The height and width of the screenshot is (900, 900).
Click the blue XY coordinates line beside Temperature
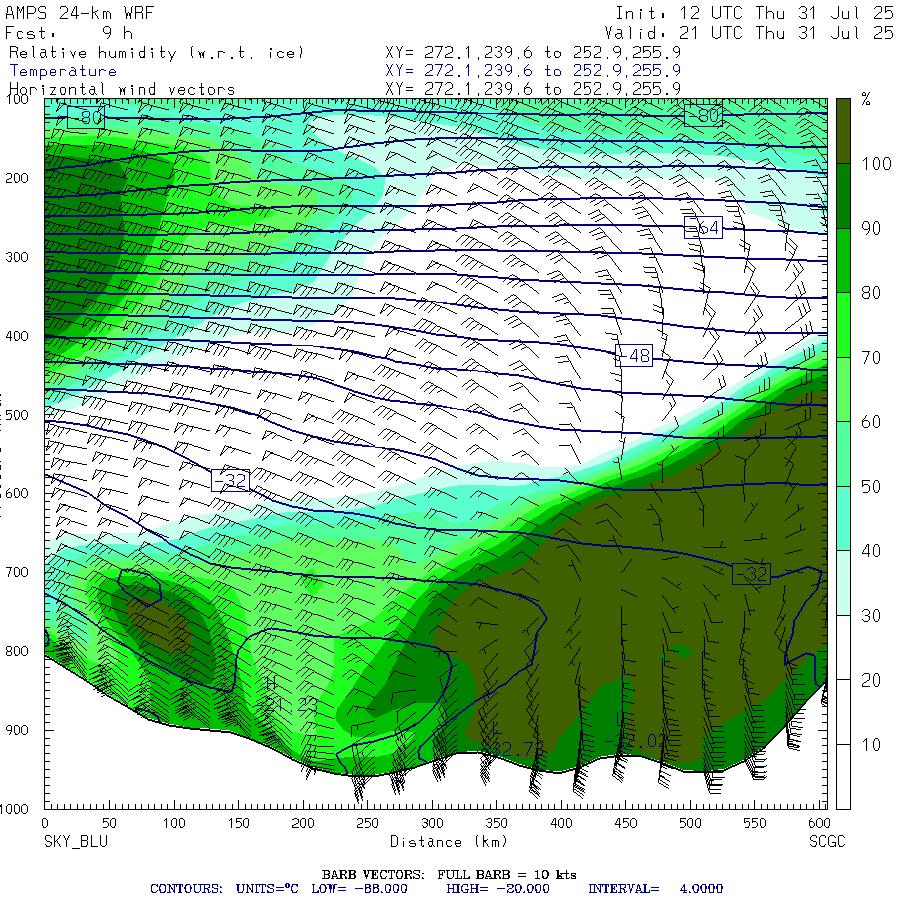coord(533,71)
